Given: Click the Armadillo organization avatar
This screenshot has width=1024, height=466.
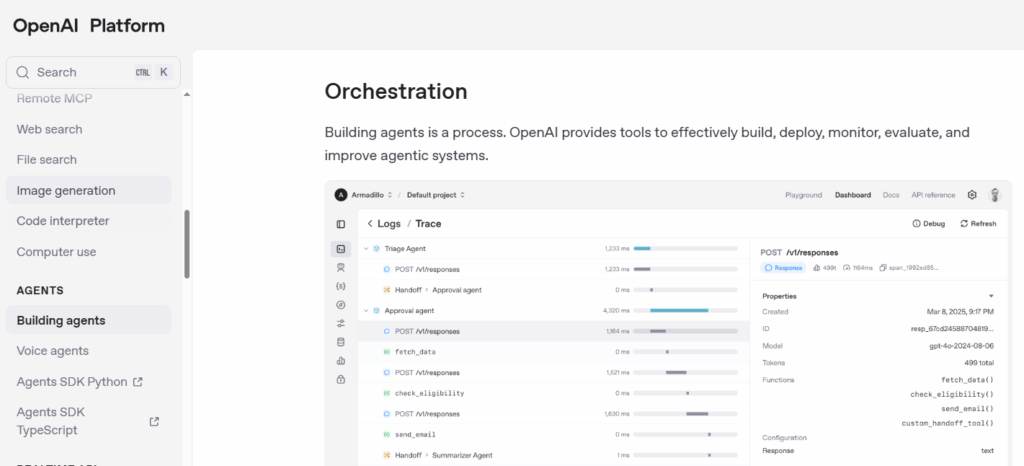Looking at the screenshot, I should point(340,195).
